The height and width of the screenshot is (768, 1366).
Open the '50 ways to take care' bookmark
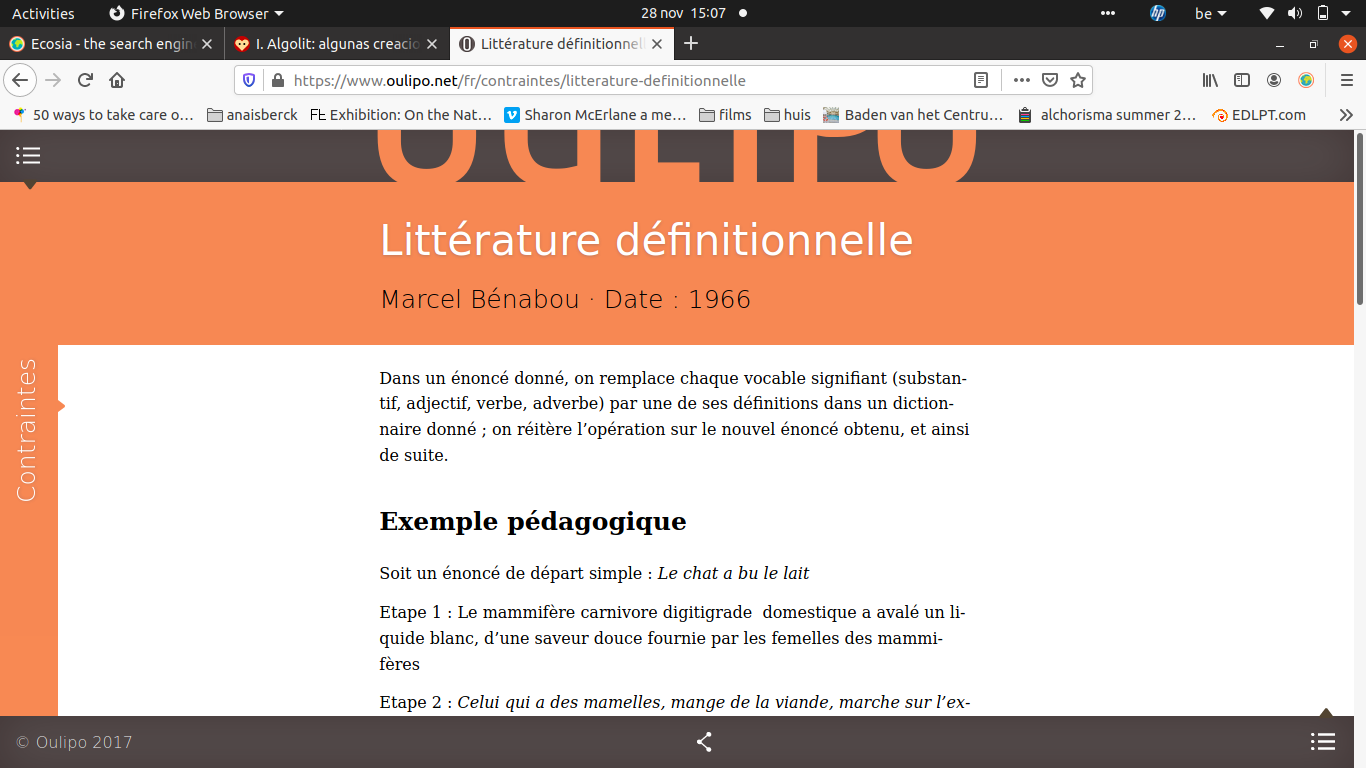pos(104,115)
